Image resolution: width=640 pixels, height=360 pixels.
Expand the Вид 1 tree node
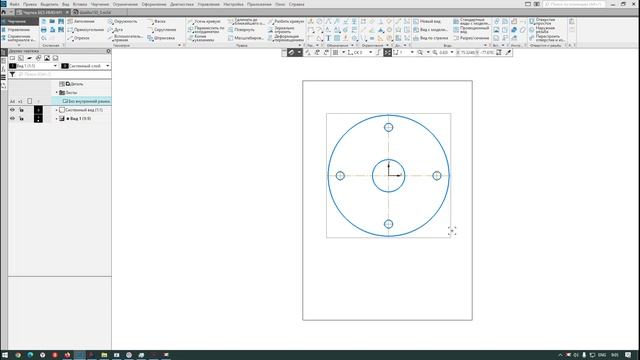tap(57, 118)
